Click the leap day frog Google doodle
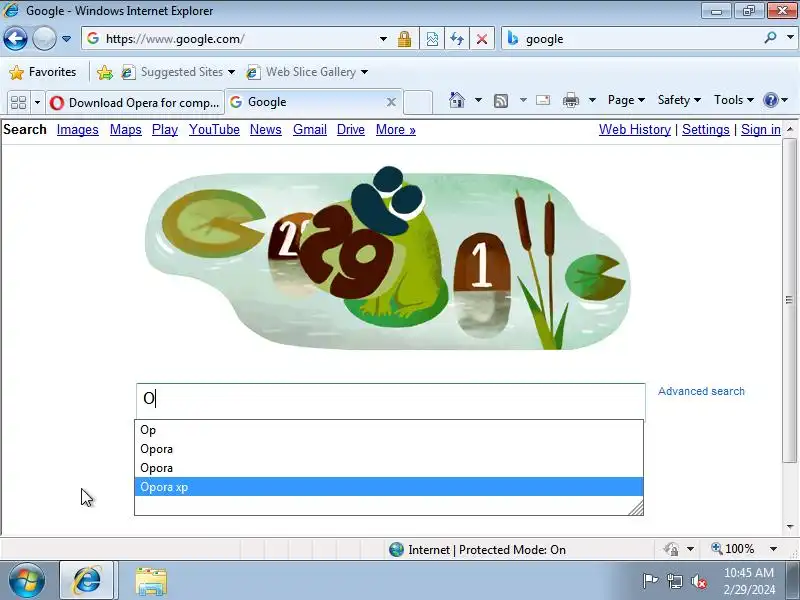 388,259
